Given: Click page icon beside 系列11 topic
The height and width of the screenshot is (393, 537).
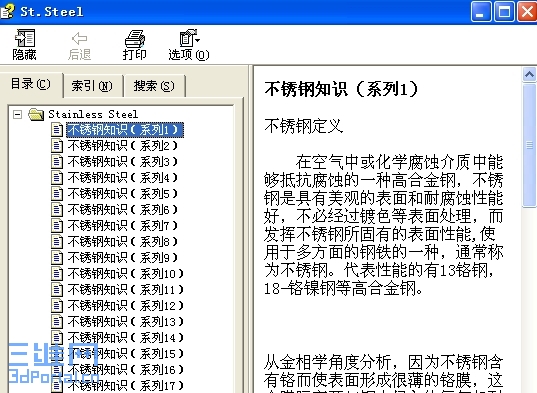Looking at the screenshot, I should tap(57, 290).
